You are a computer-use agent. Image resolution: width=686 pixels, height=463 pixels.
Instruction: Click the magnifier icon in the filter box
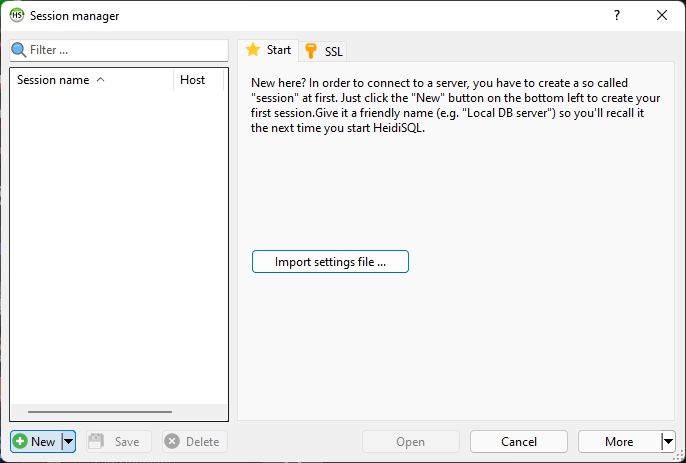[x=19, y=50]
